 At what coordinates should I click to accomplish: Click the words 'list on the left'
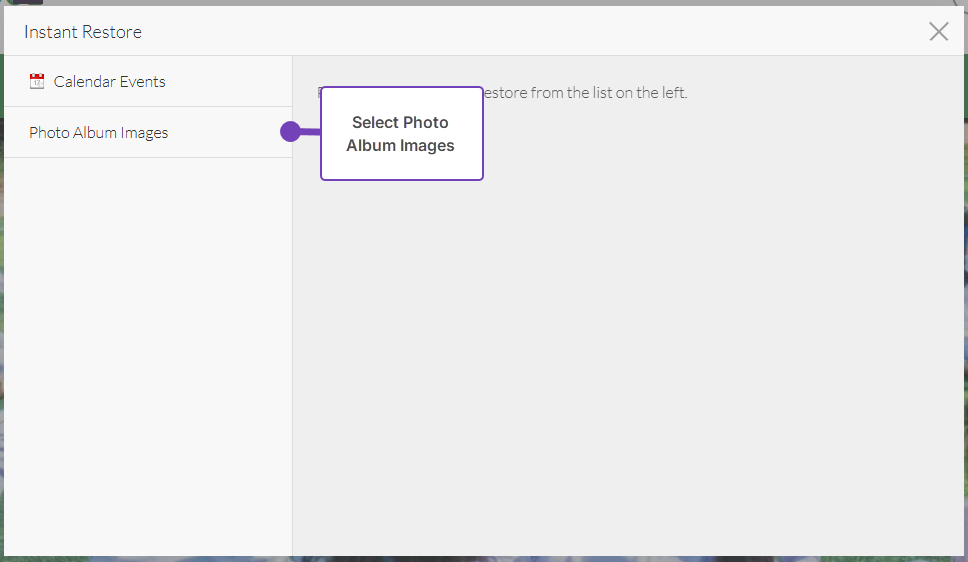(642, 93)
